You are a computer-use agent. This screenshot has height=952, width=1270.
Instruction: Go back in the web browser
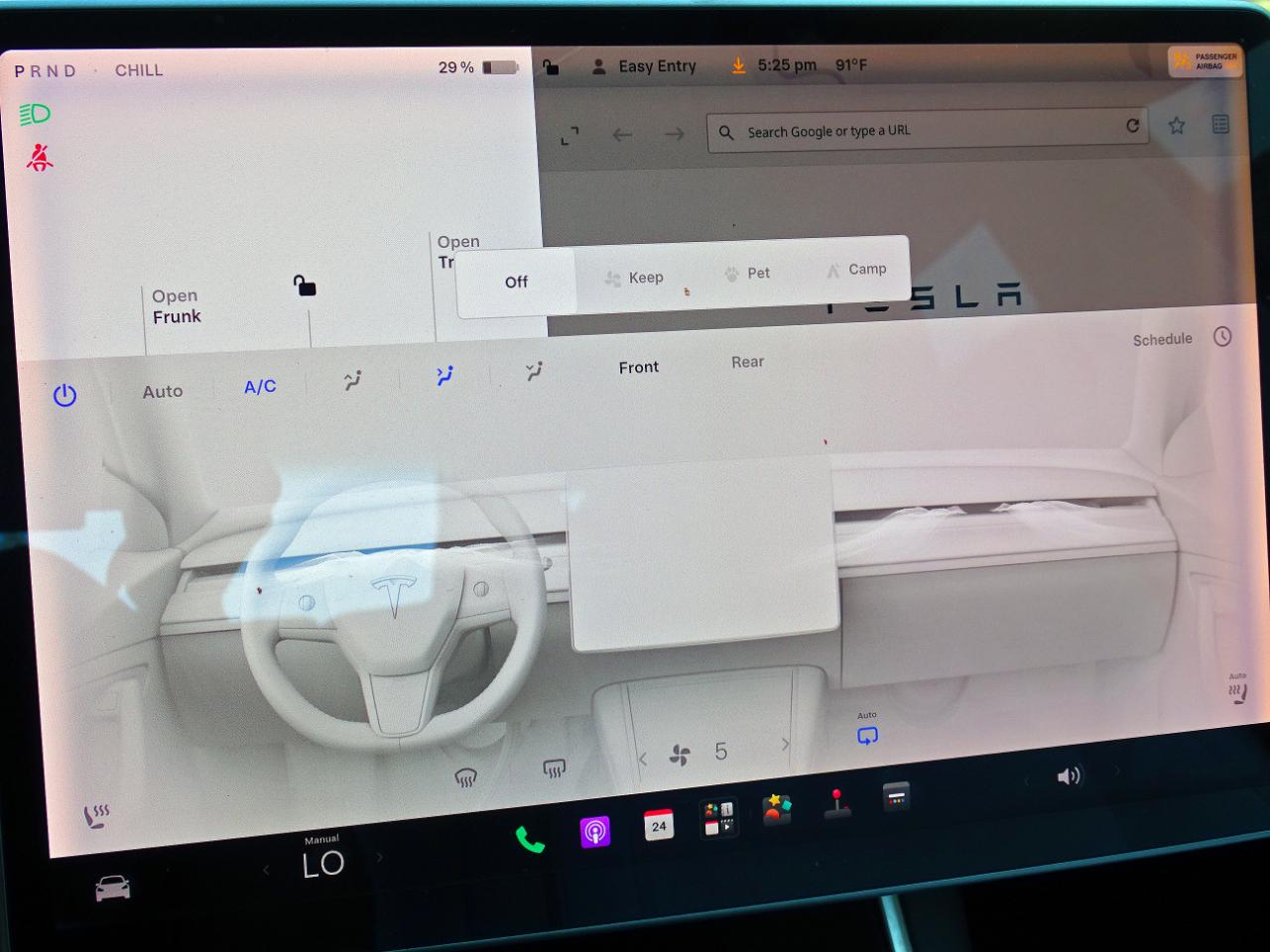tap(622, 135)
